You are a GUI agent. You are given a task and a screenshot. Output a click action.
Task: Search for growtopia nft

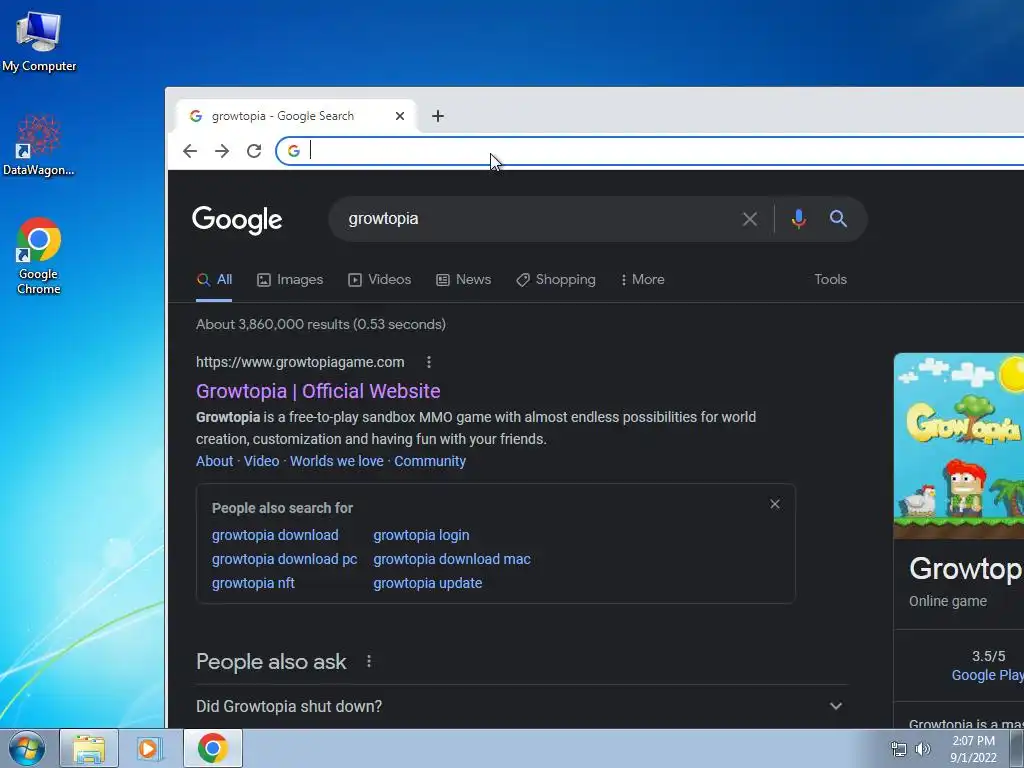253,584
